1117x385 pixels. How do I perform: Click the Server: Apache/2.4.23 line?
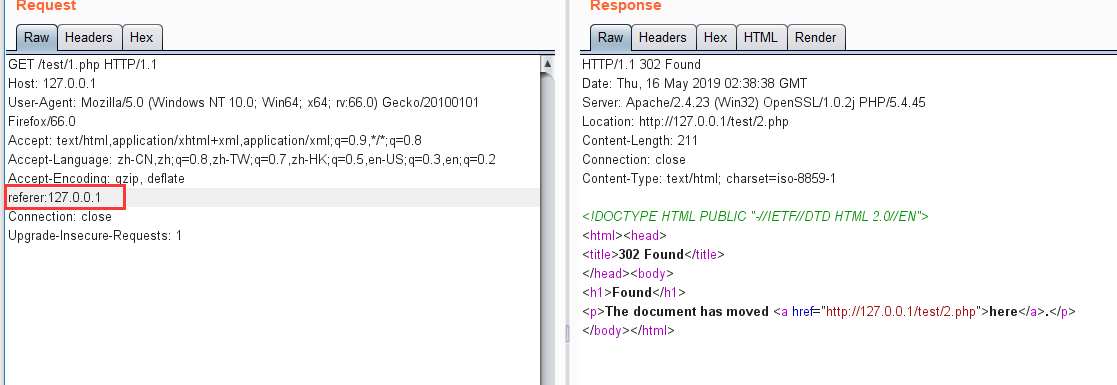tap(754, 103)
